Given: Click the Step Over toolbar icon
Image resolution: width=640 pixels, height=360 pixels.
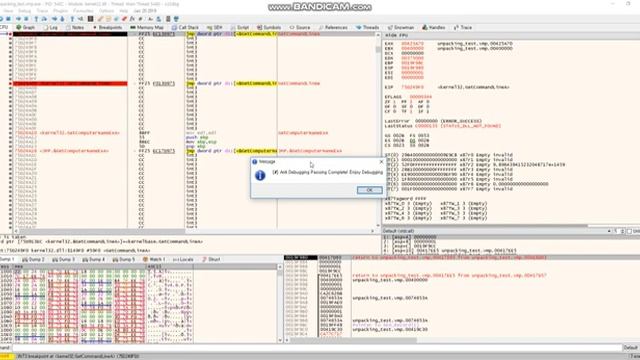Looking at the screenshot, I should [44, 19].
